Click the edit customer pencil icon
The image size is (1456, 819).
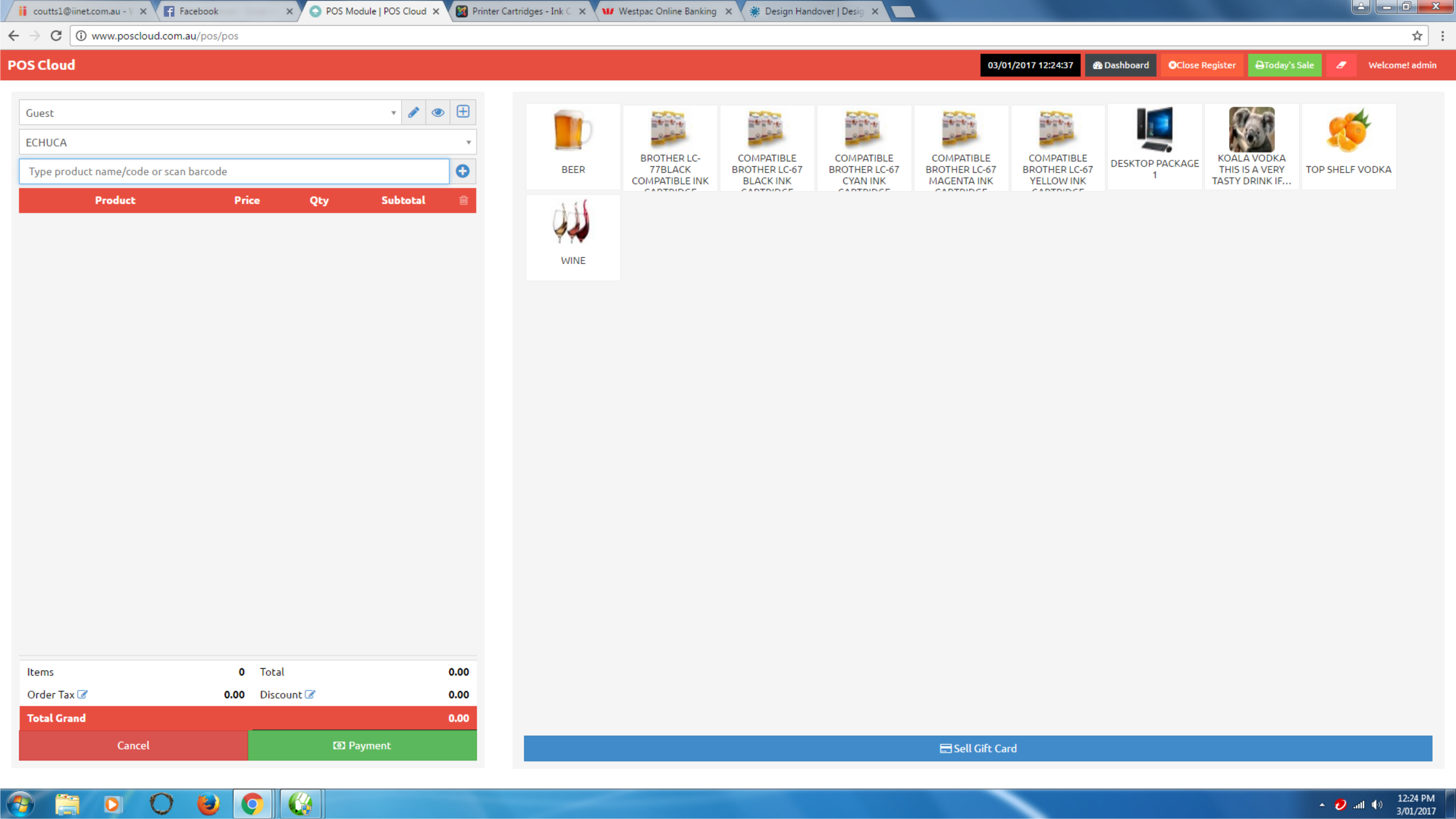click(x=413, y=112)
